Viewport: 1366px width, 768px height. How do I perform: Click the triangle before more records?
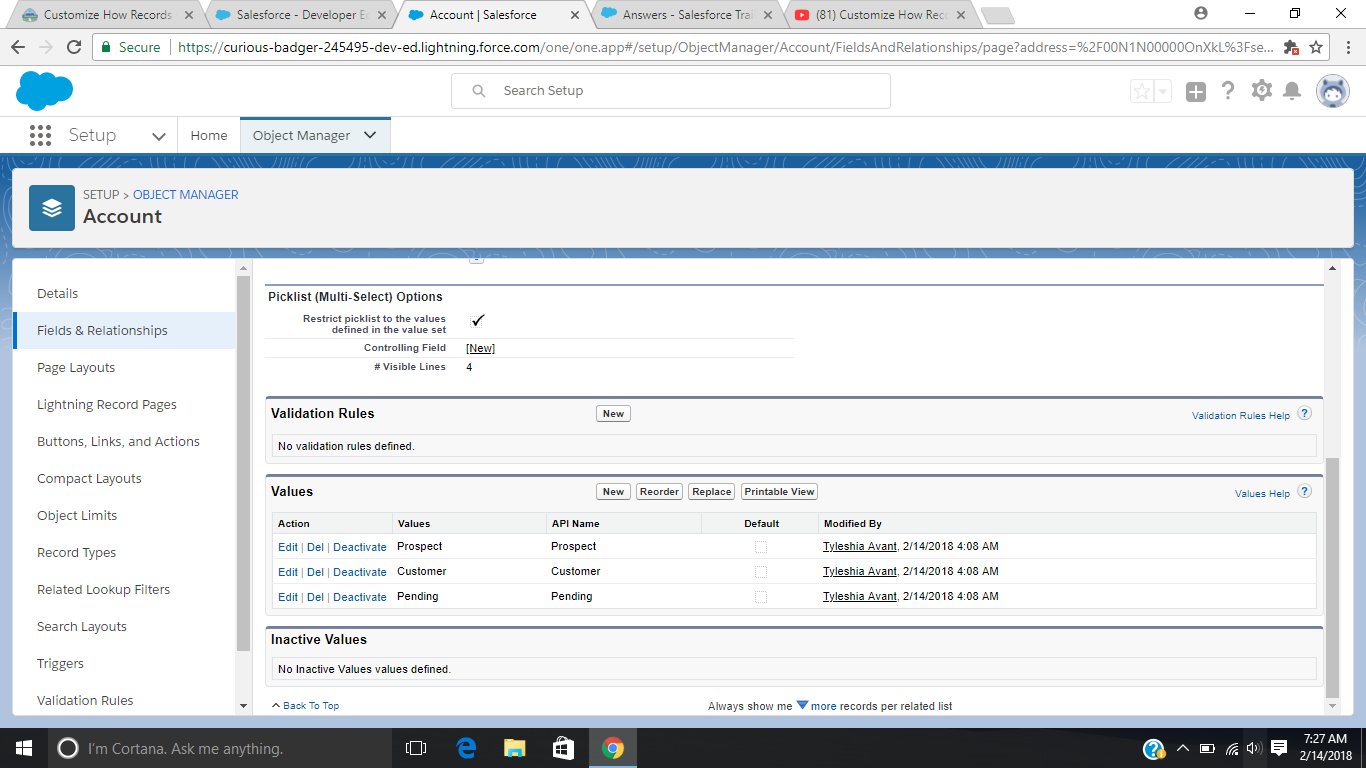802,705
